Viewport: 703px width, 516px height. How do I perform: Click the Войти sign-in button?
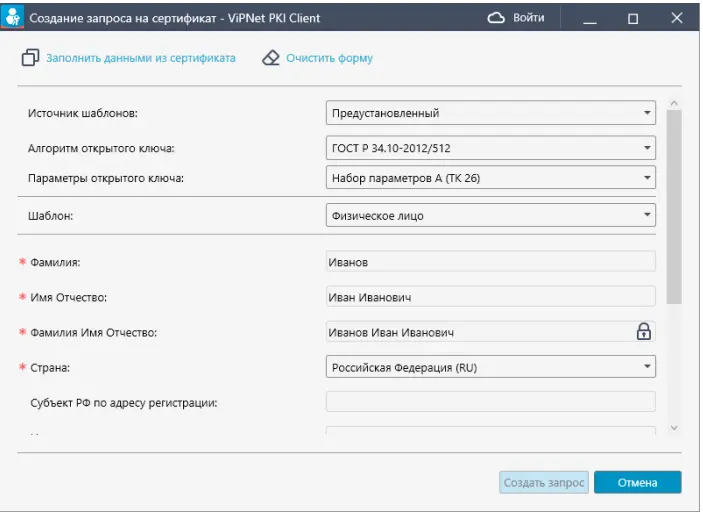point(529,18)
